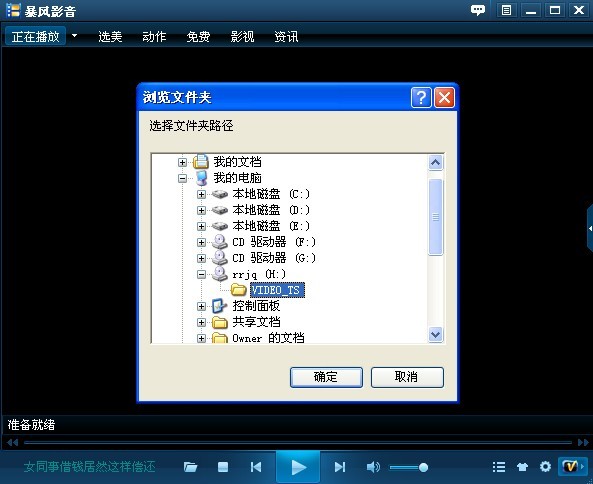Adjust the volume slider handle
The image size is (593, 484).
424,468
